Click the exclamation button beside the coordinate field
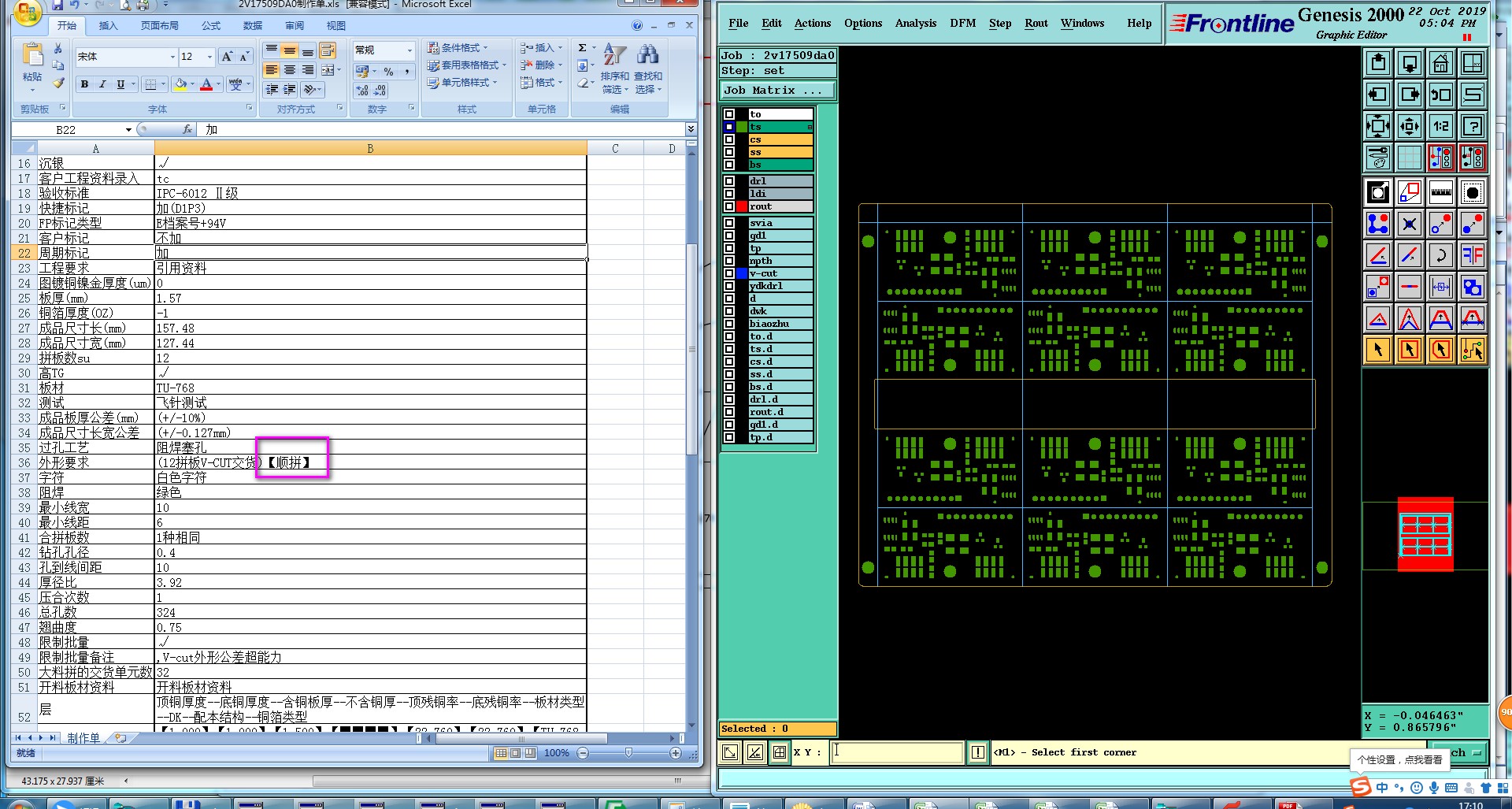1512x809 pixels. 977,752
